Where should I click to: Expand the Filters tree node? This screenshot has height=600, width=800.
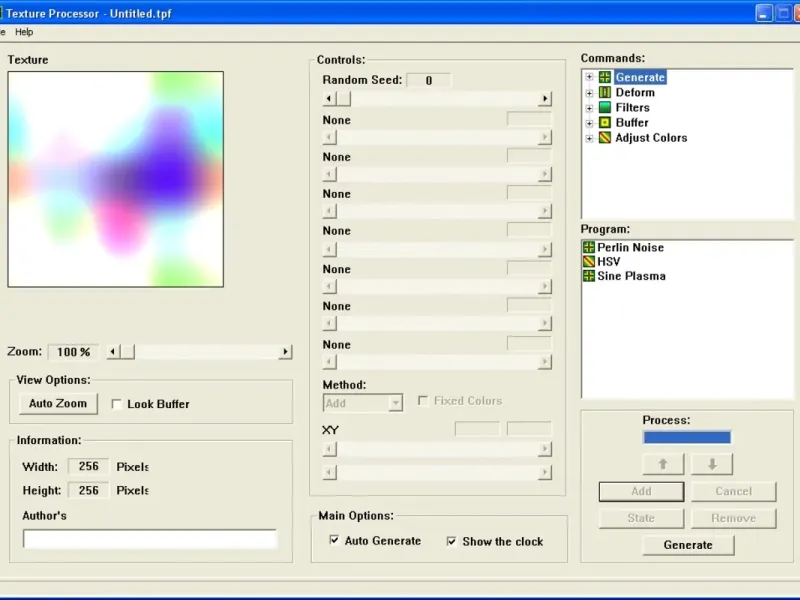point(589,108)
